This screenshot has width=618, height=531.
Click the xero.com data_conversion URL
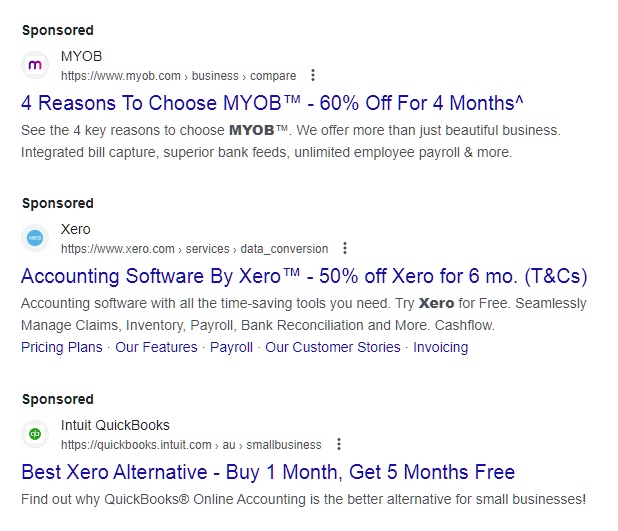(x=195, y=249)
